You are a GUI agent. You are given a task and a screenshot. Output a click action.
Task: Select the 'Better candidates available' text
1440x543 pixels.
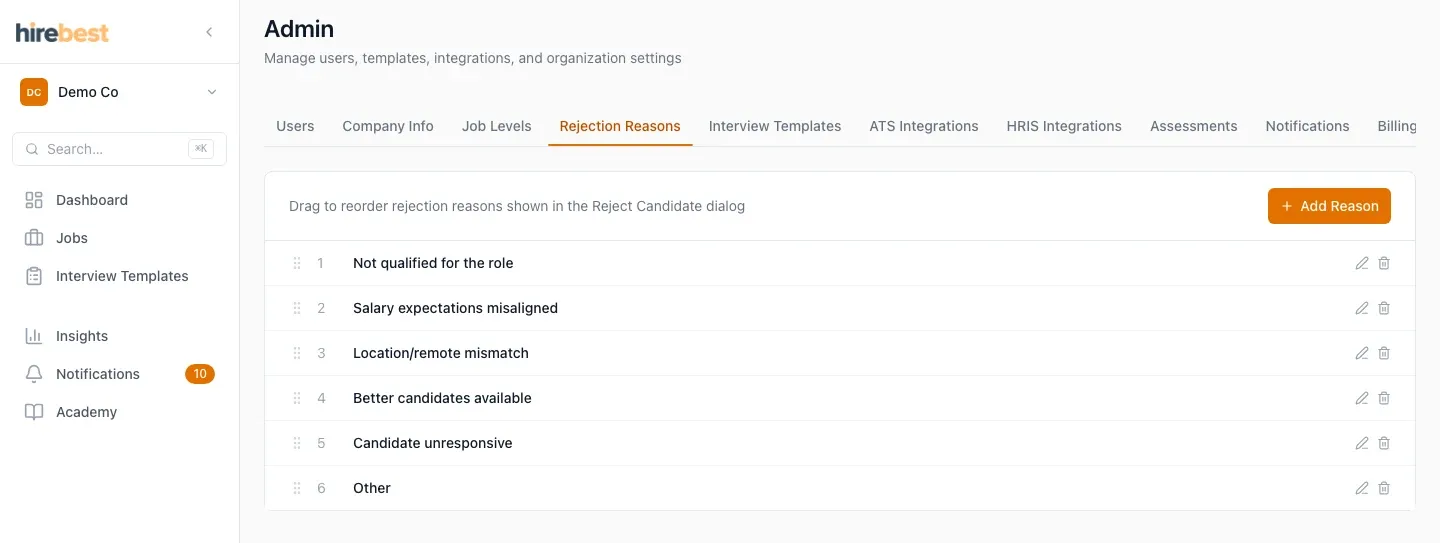click(442, 398)
